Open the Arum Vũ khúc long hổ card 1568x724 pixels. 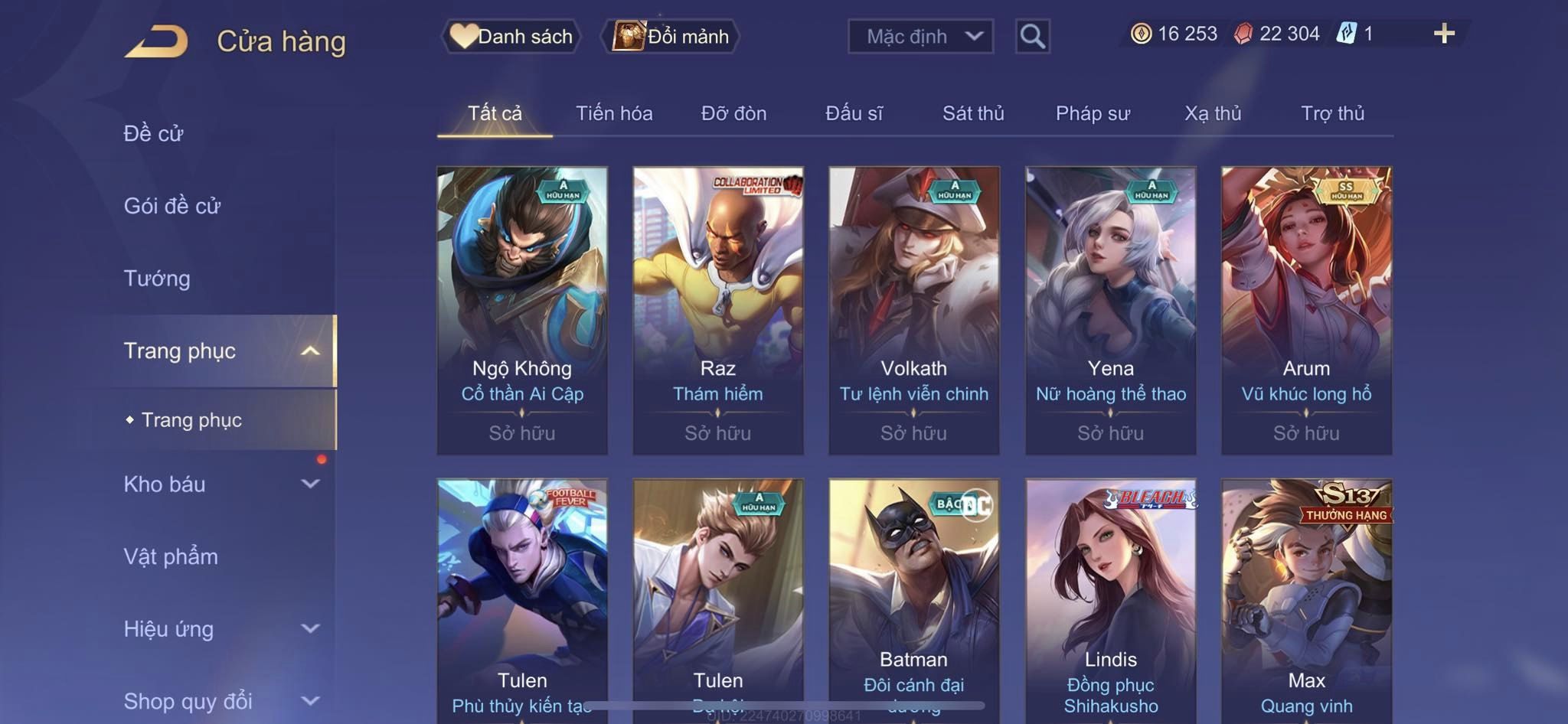coord(1307,311)
